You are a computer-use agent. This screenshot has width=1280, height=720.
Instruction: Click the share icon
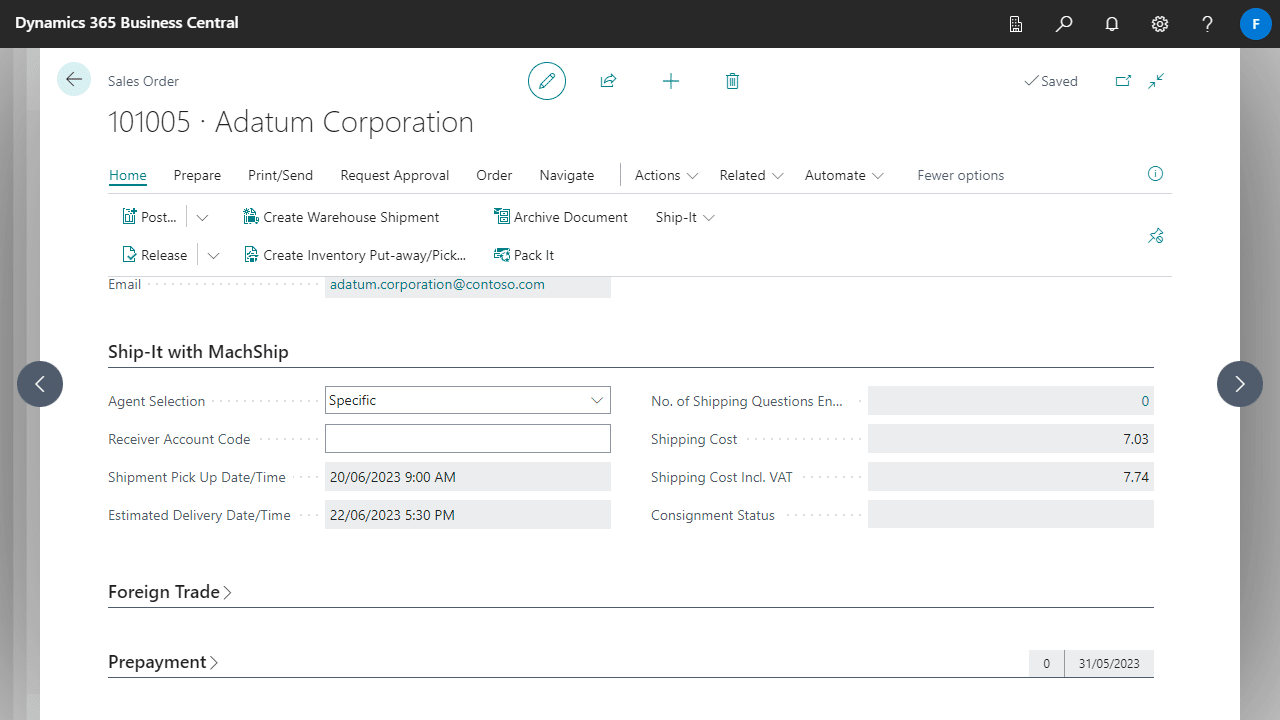608,81
